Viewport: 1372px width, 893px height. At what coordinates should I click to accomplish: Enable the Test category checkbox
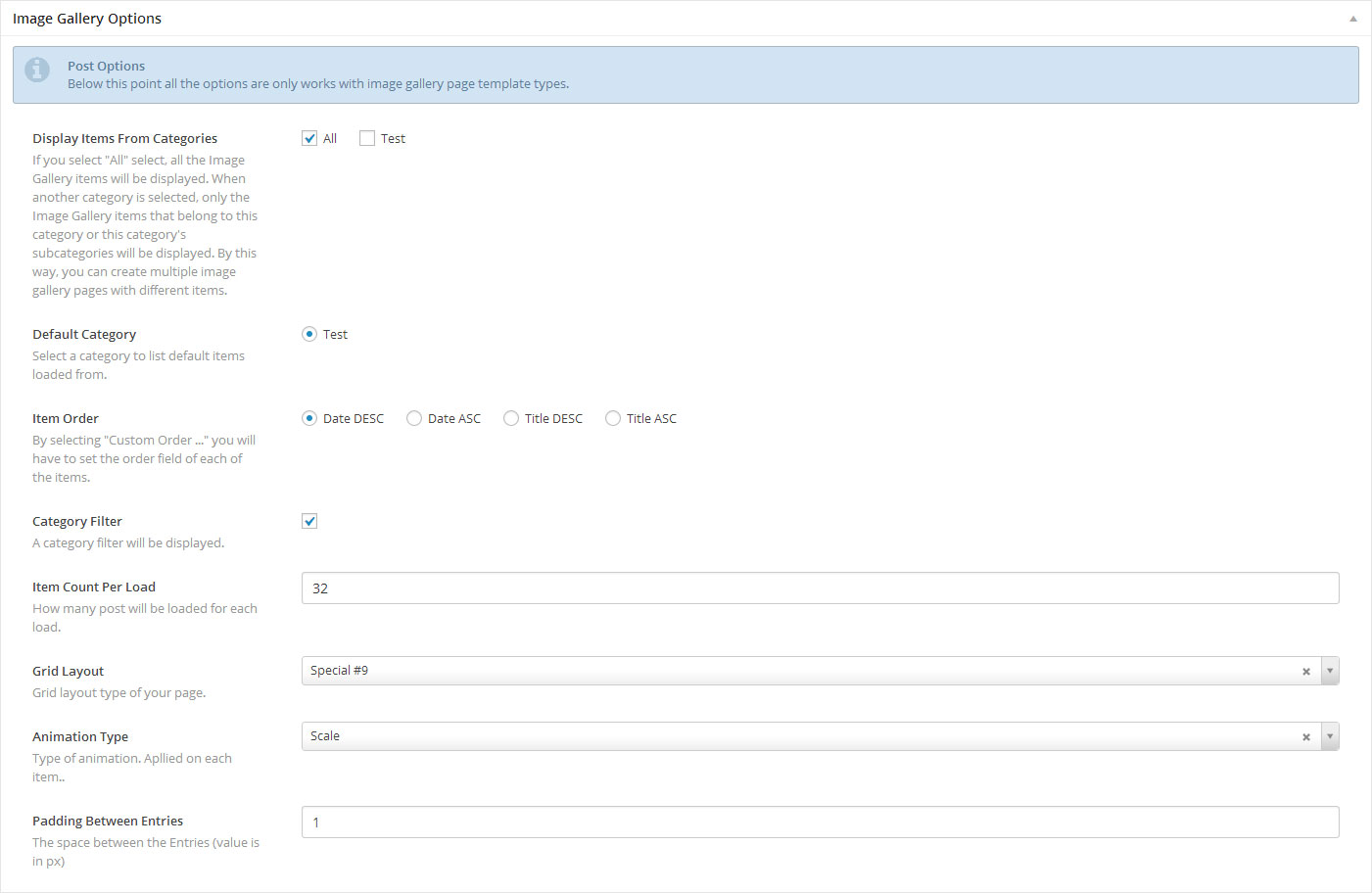(367, 138)
